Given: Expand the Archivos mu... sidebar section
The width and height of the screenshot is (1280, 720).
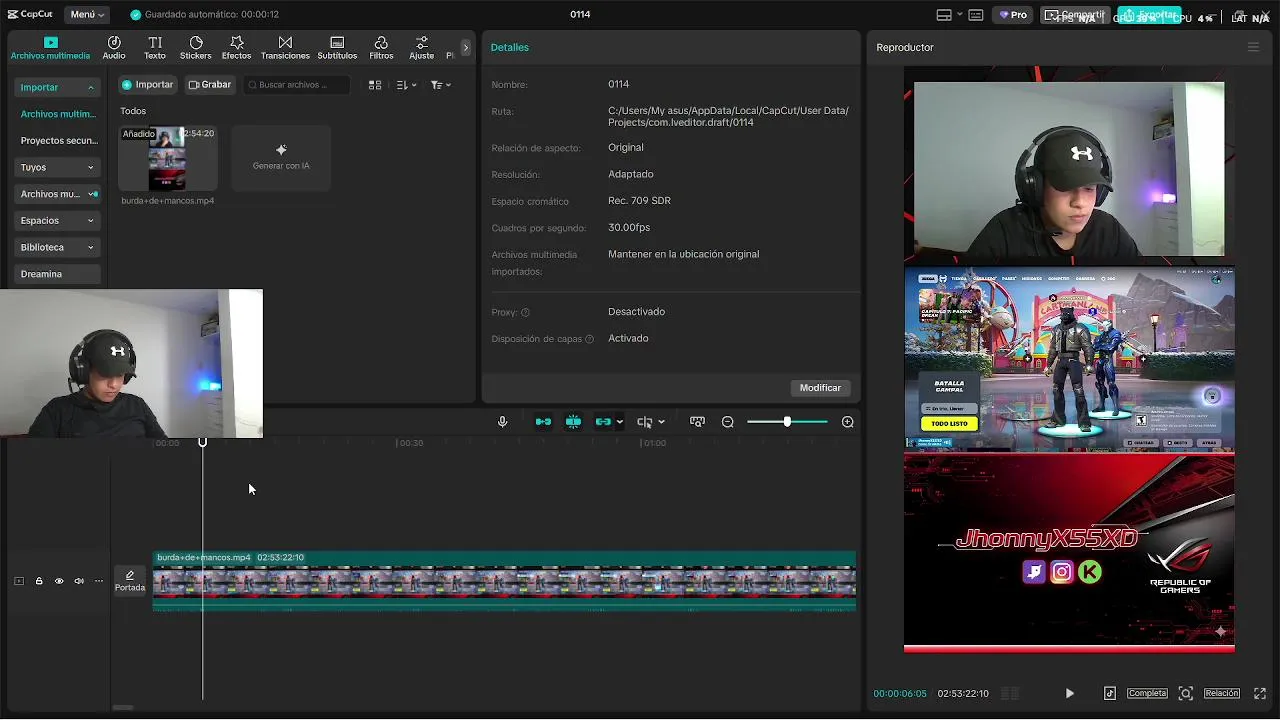Looking at the screenshot, I should pos(57,194).
